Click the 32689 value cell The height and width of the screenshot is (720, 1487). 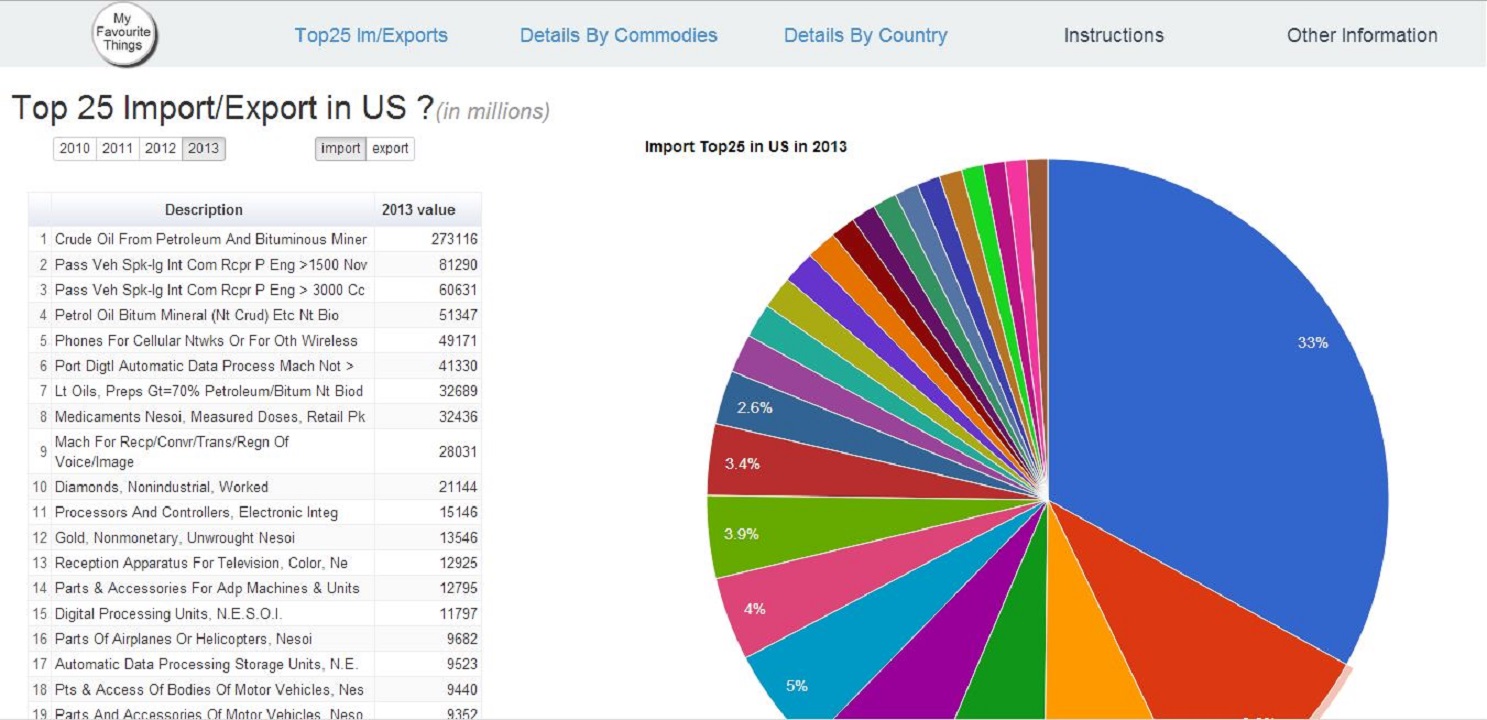pyautogui.click(x=428, y=391)
